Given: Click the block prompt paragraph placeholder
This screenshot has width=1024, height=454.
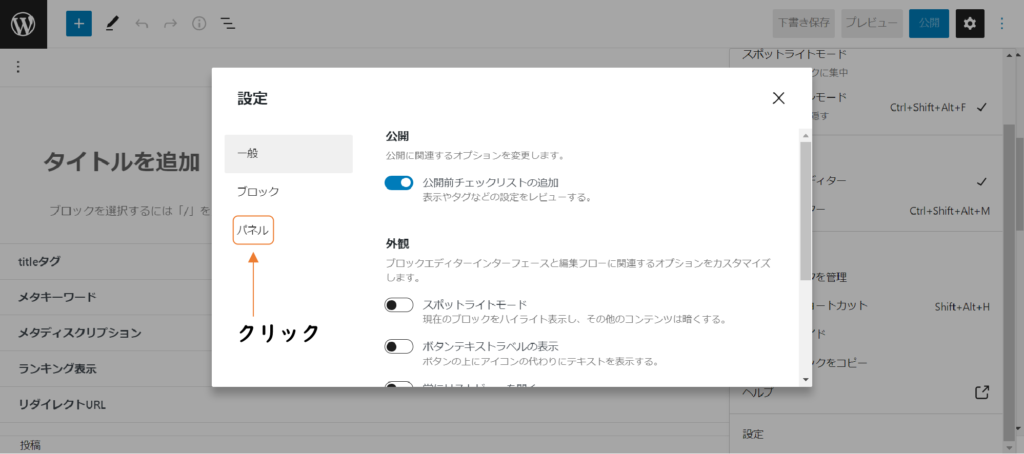Looking at the screenshot, I should click(131, 211).
